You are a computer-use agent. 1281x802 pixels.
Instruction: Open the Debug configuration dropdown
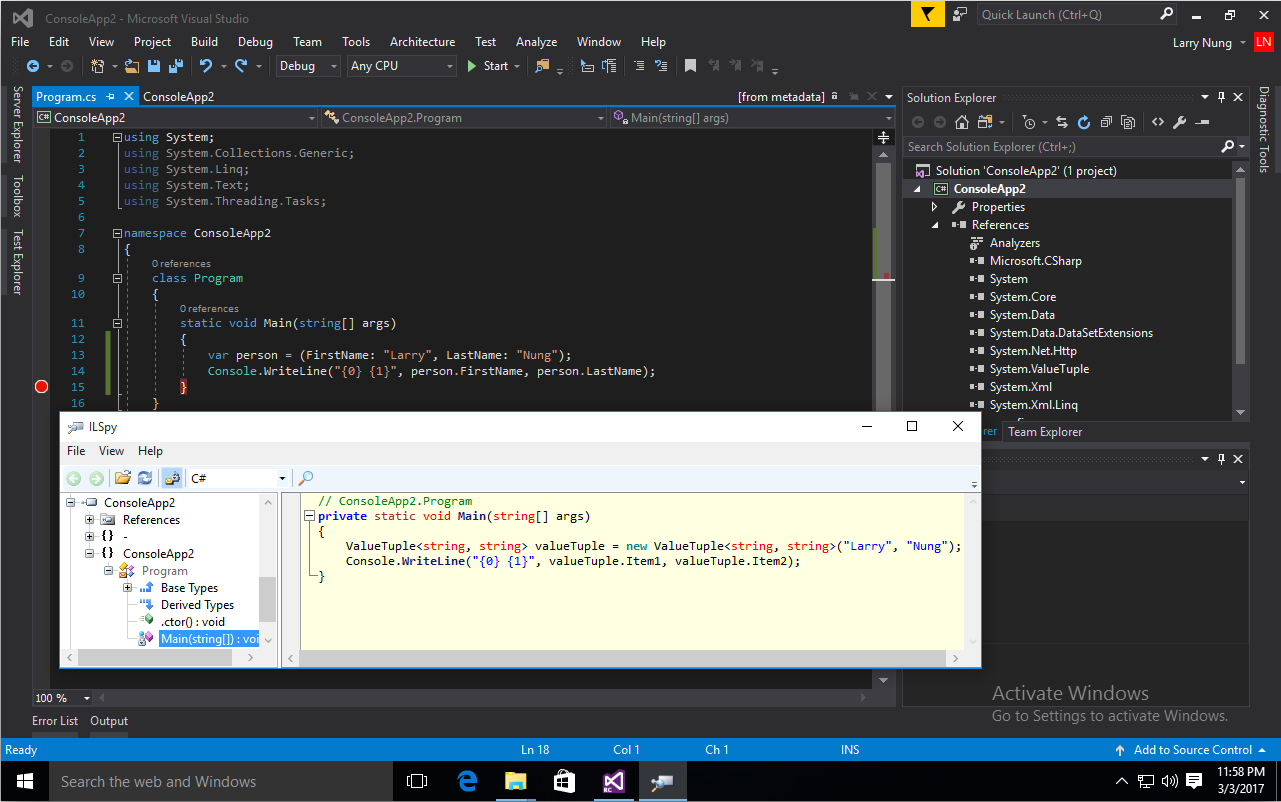tap(308, 66)
